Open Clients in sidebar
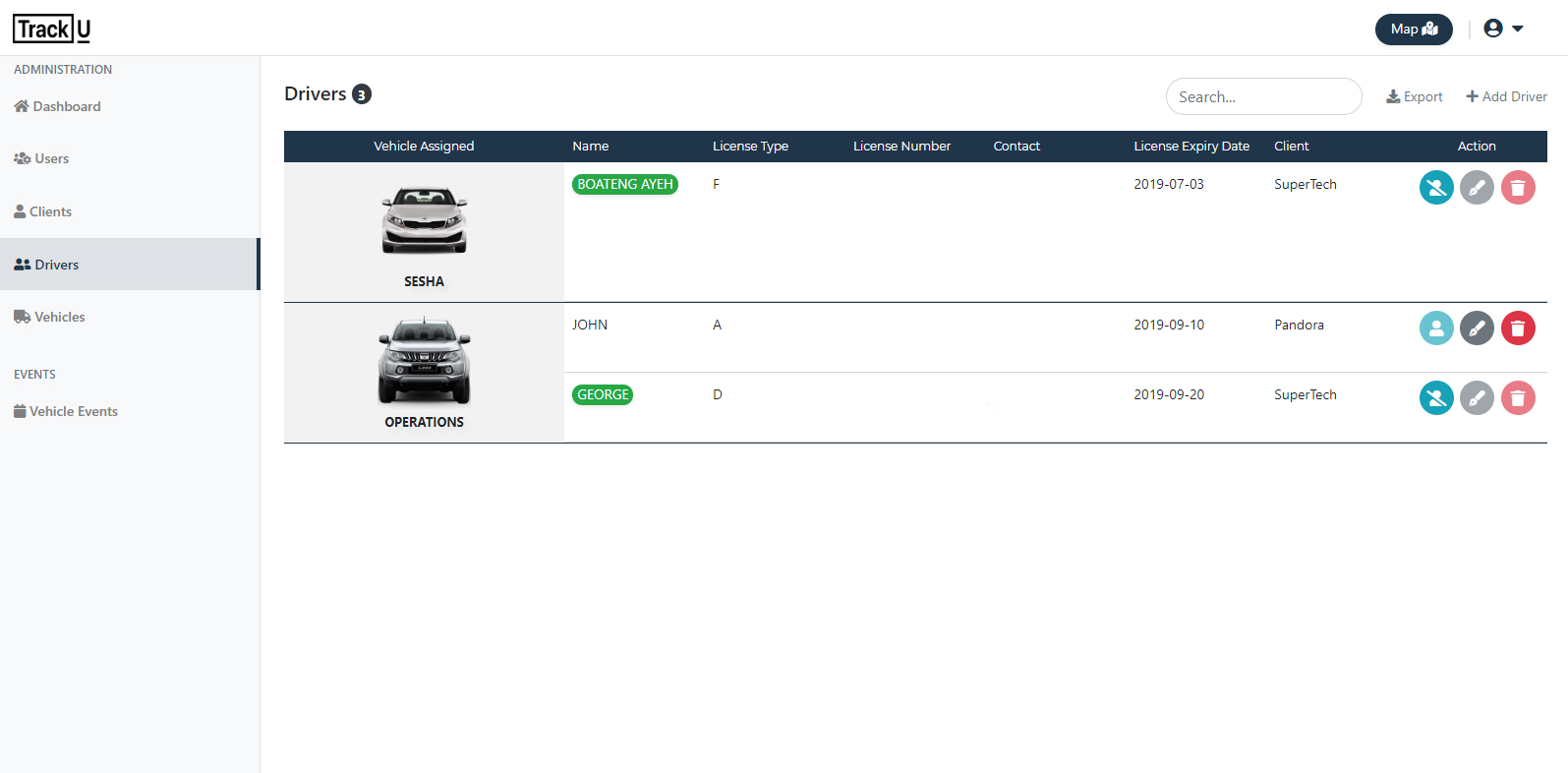The image size is (1568, 773). (x=42, y=211)
